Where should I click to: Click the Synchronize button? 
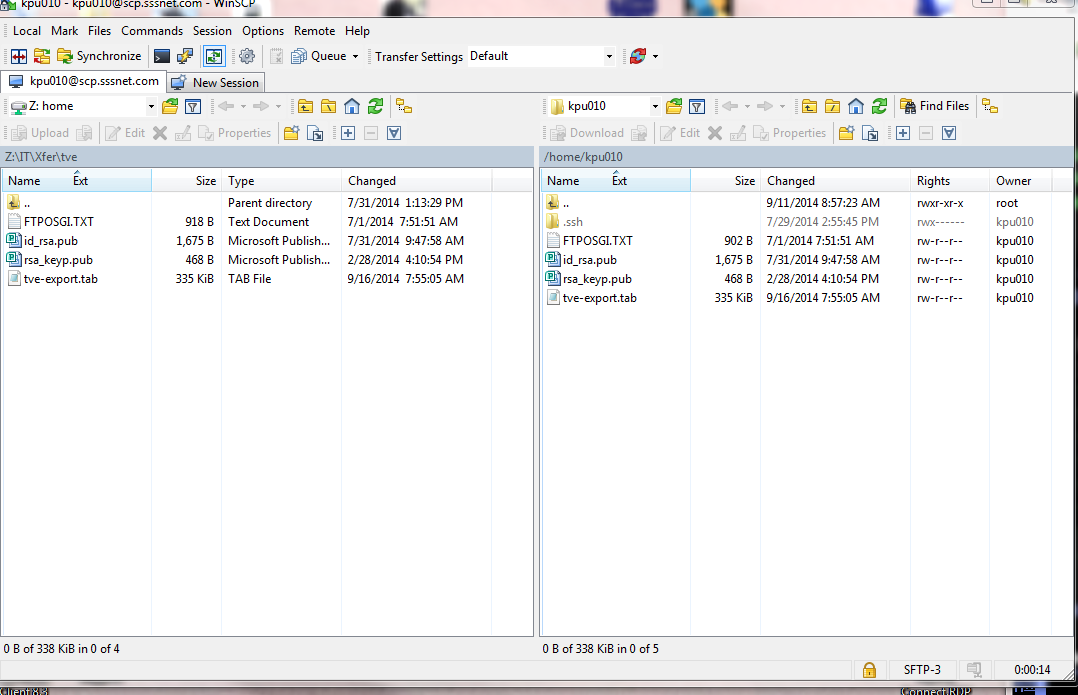[98, 56]
